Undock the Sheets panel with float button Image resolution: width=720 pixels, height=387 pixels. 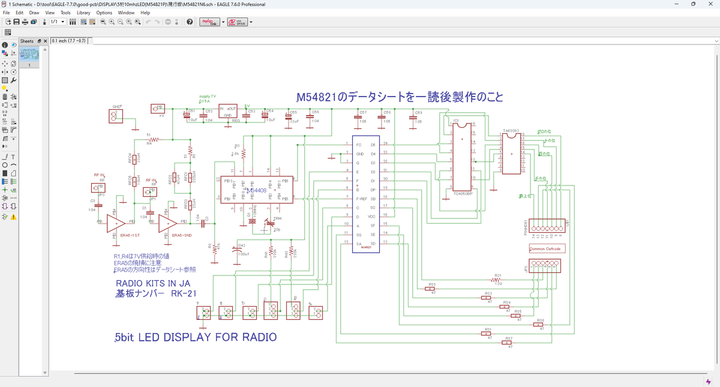pos(39,41)
